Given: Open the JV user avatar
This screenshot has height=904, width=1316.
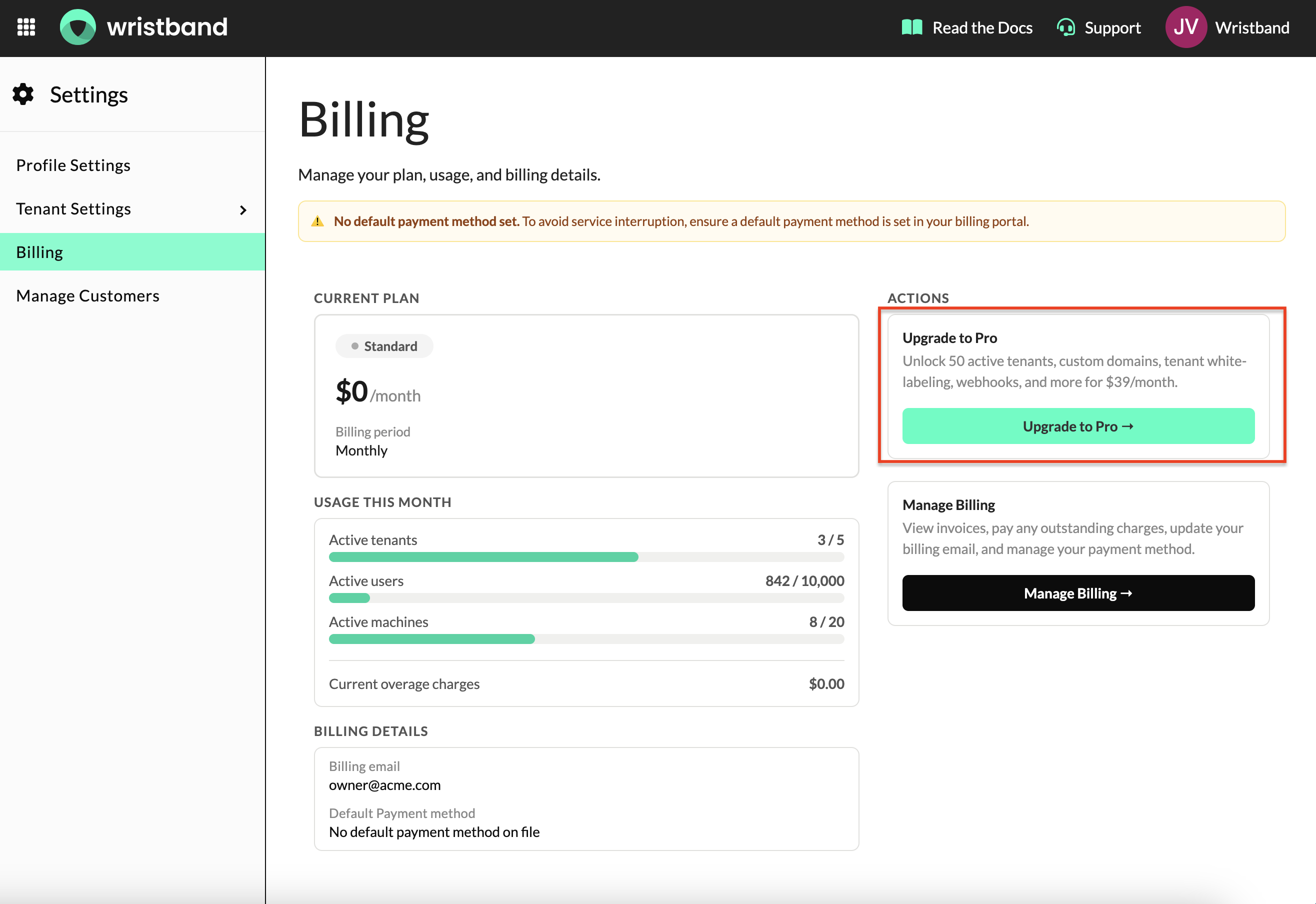Looking at the screenshot, I should click(x=1186, y=27).
